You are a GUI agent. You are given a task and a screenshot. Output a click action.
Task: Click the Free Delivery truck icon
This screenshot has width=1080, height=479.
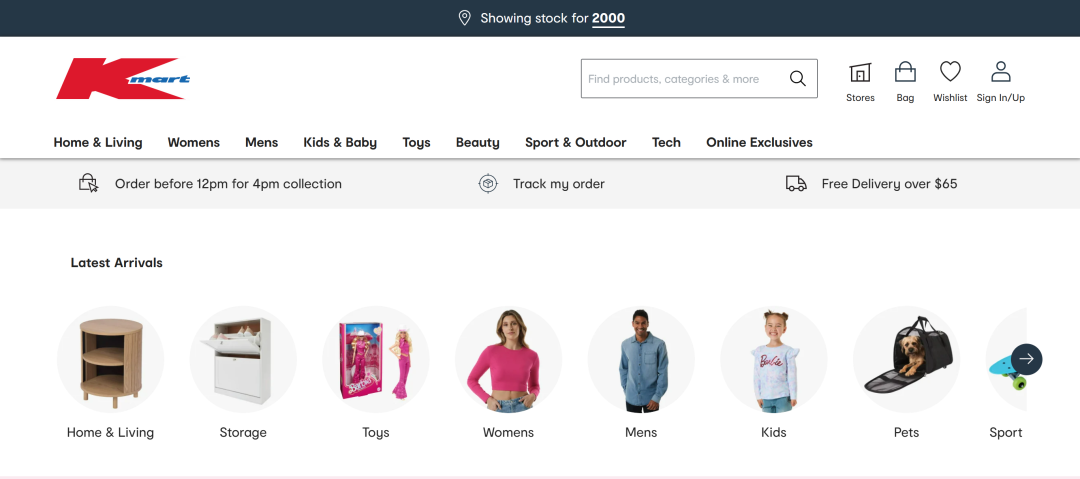point(796,184)
